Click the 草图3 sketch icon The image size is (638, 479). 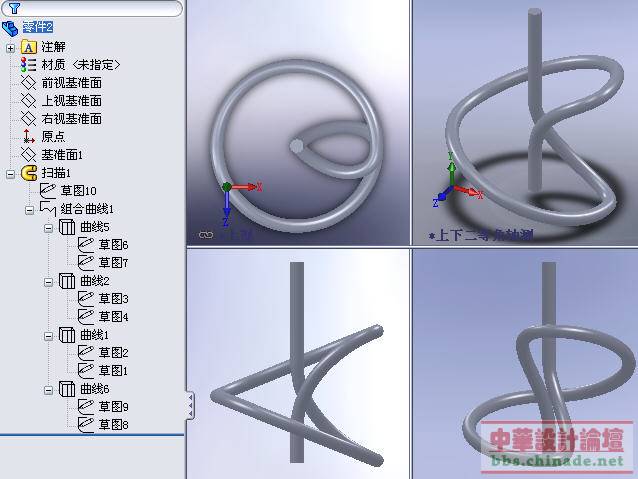click(86, 298)
